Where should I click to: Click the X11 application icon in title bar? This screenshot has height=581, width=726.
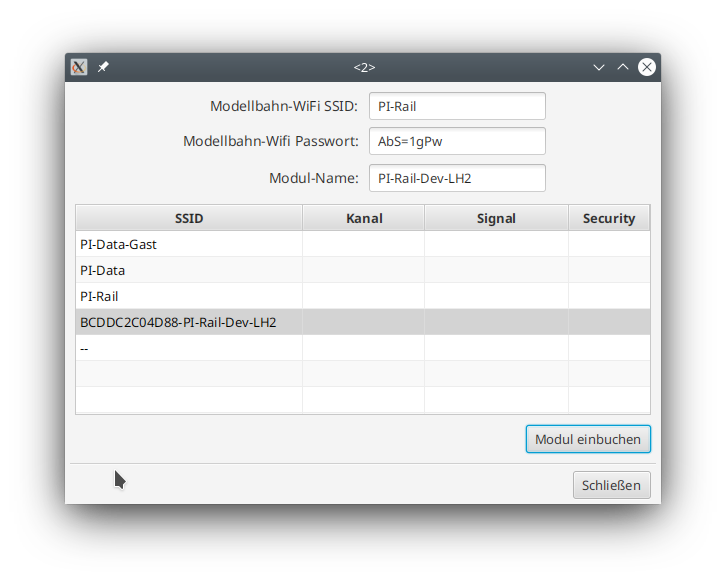tap(79, 67)
